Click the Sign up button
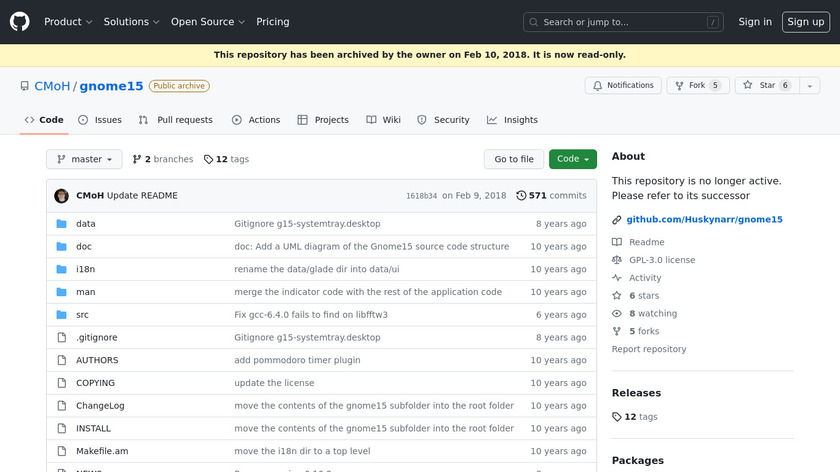This screenshot has width=840, height=472. 805,22
